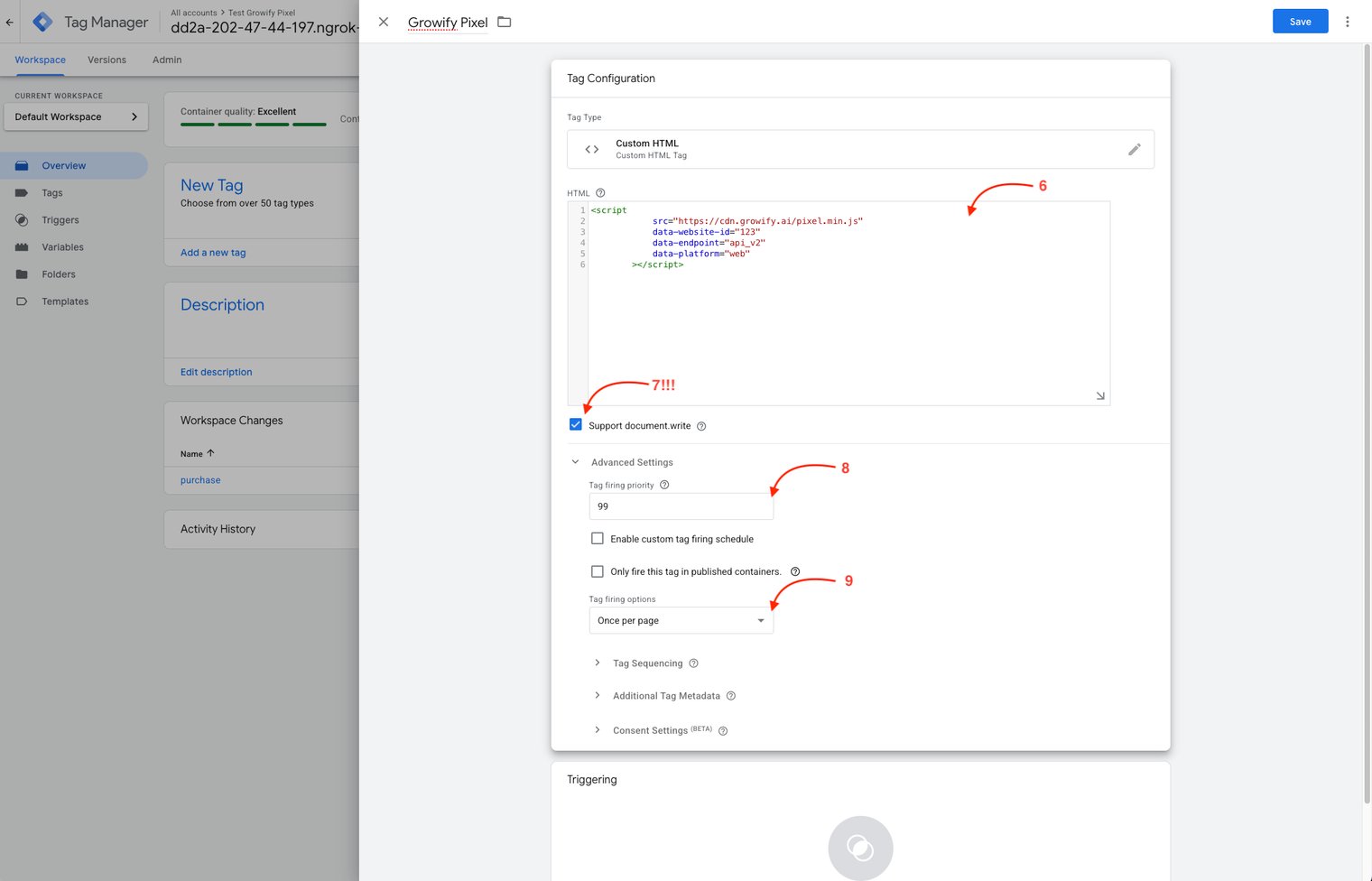Open the three-dot more options menu
1372x881 pixels.
tap(1347, 22)
